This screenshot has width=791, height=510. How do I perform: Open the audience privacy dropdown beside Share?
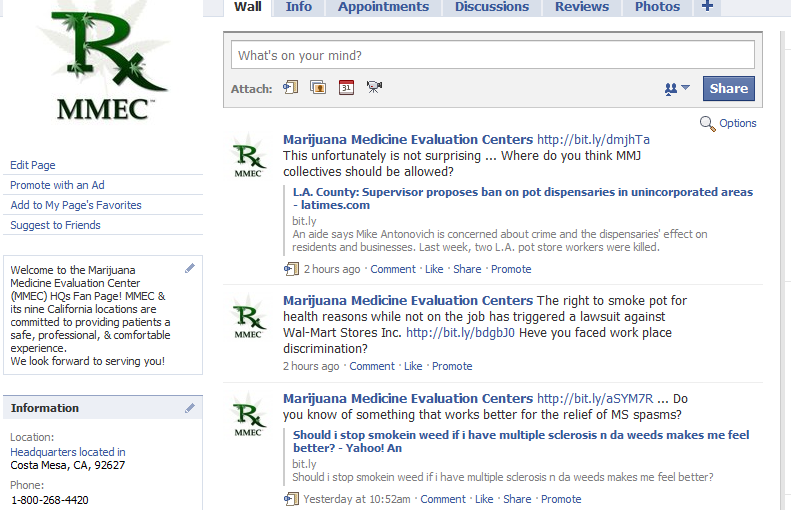pos(677,89)
